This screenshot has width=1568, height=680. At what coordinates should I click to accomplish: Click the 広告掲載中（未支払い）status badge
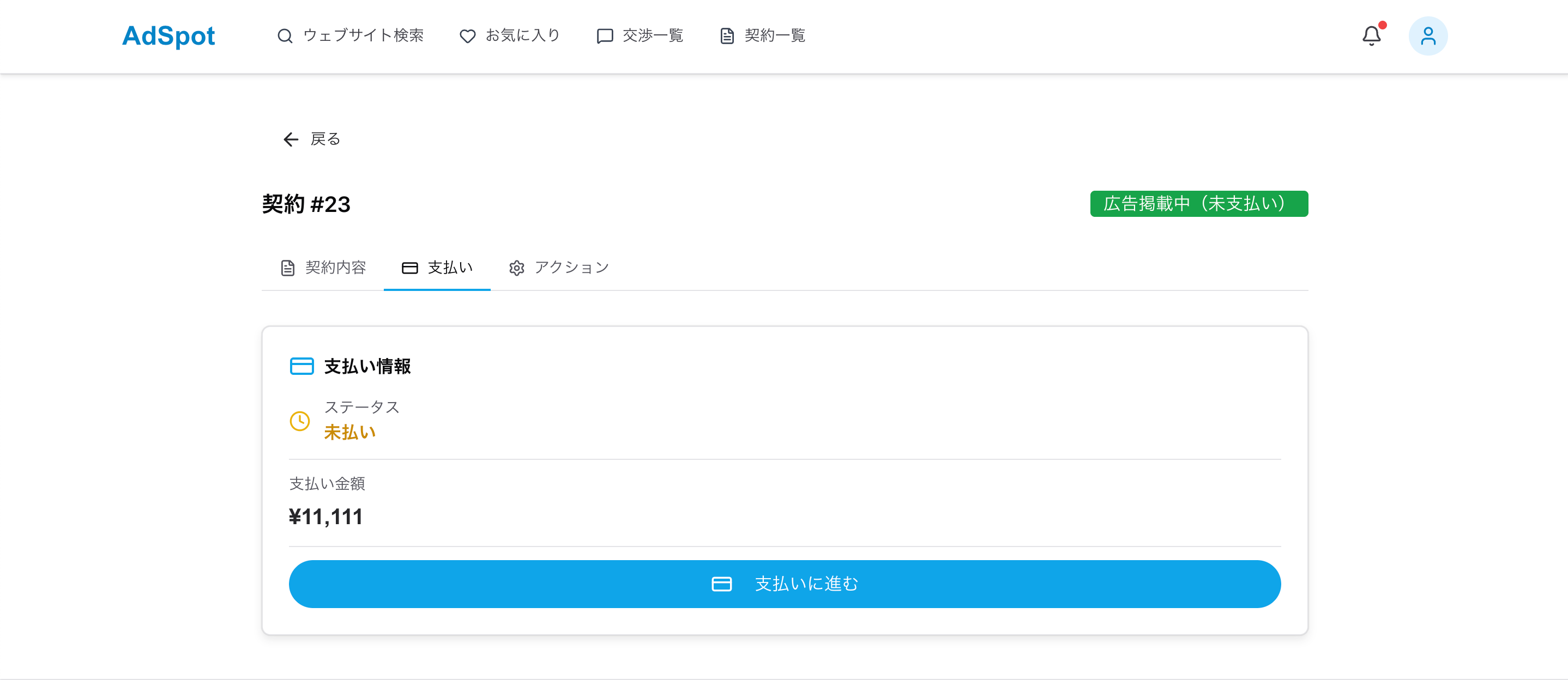coord(1198,204)
